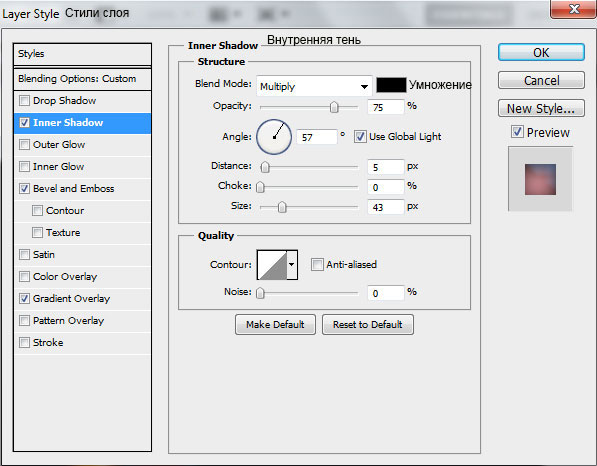The height and width of the screenshot is (466, 597).
Task: Enable the Outer Glow checkbox
Action: (x=24, y=145)
